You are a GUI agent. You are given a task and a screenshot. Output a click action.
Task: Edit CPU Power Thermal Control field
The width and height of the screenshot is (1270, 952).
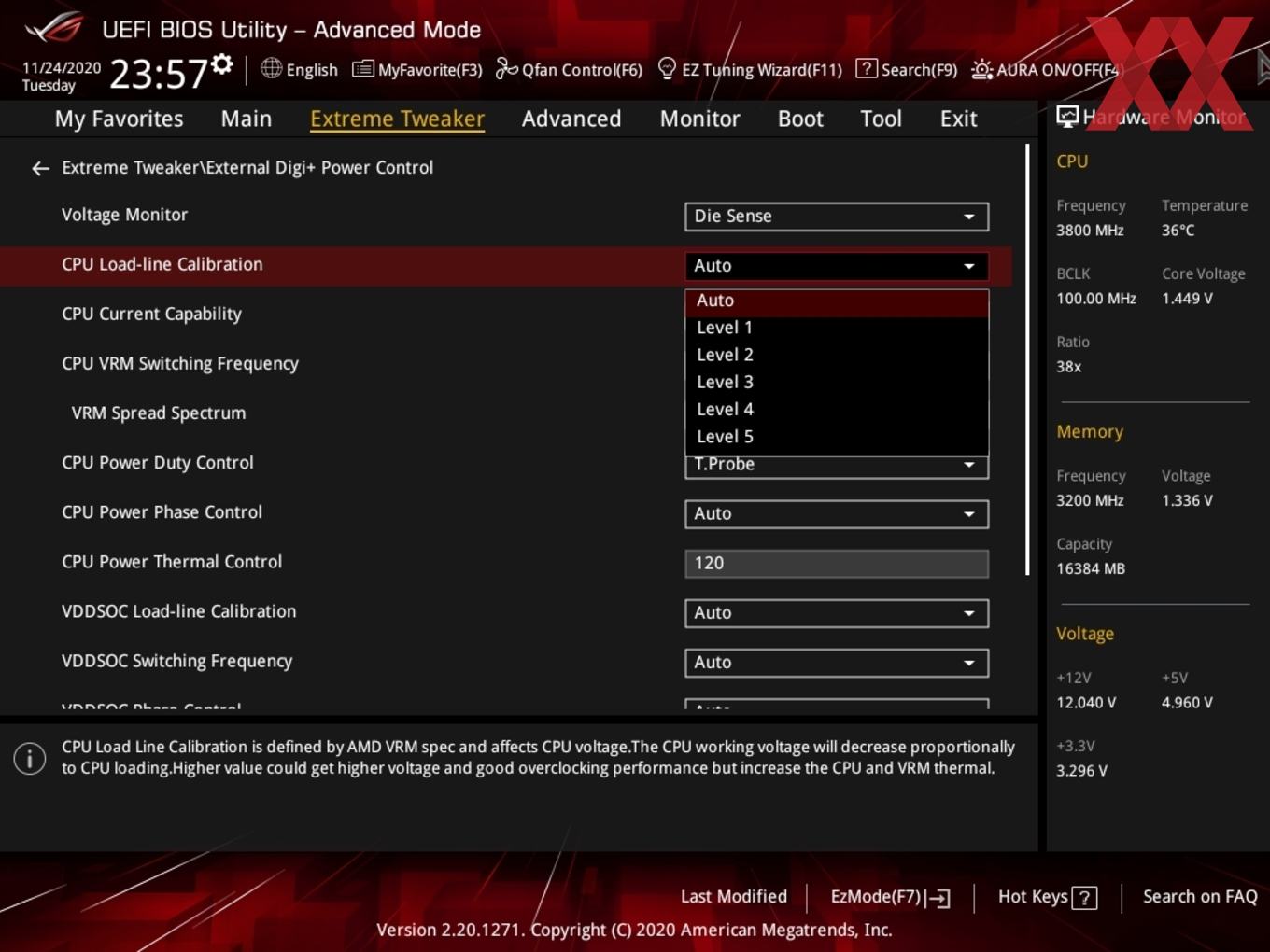pyautogui.click(x=837, y=564)
